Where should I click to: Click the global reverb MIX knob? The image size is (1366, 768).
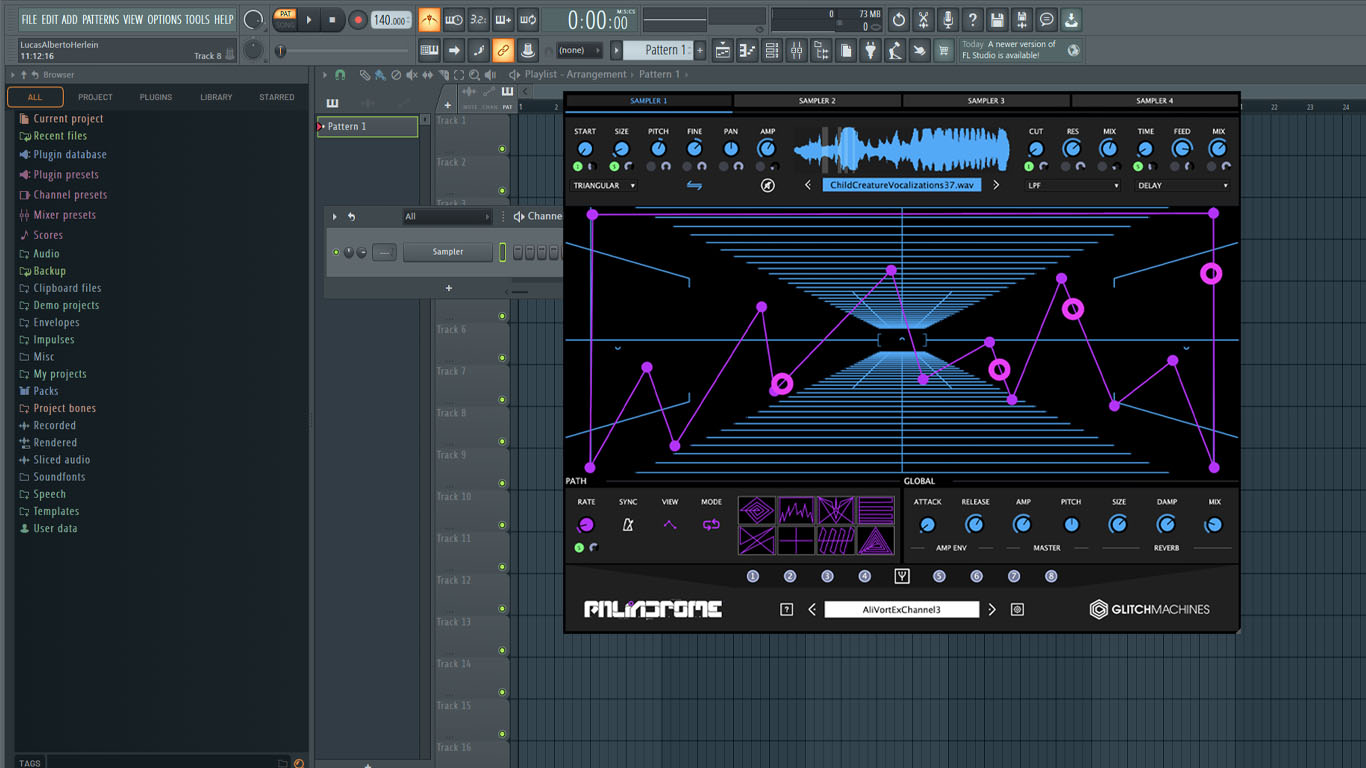[1214, 525]
